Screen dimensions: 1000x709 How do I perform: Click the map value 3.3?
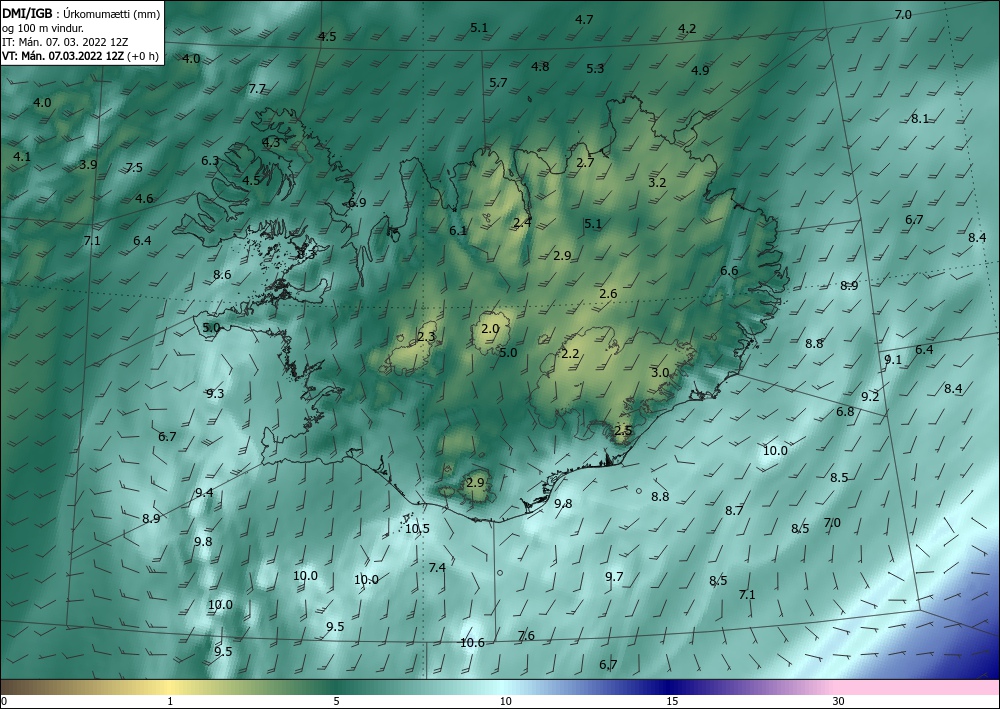point(306,254)
